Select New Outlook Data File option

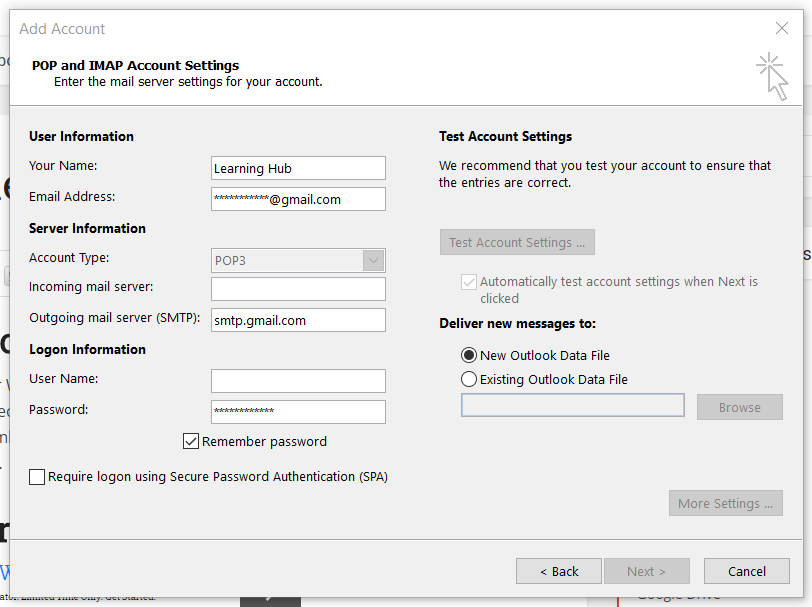pyautogui.click(x=469, y=355)
